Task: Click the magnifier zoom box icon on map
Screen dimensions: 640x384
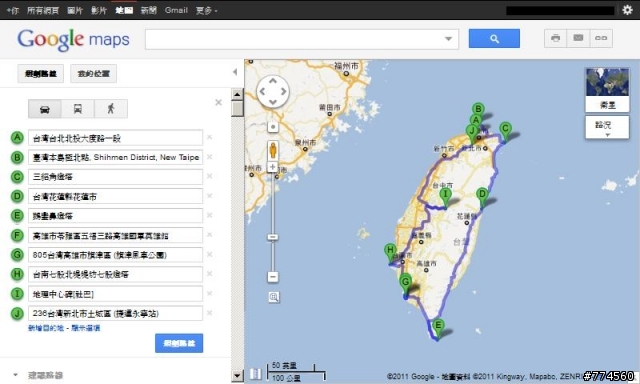Action: 273,297
